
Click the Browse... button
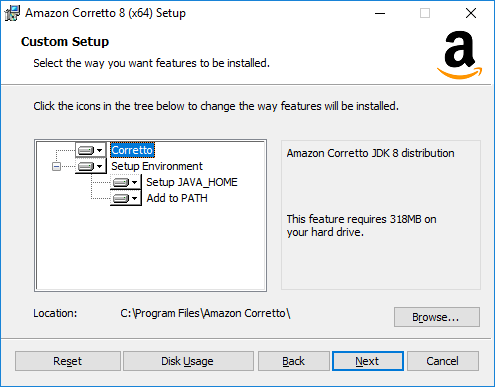[x=437, y=317]
